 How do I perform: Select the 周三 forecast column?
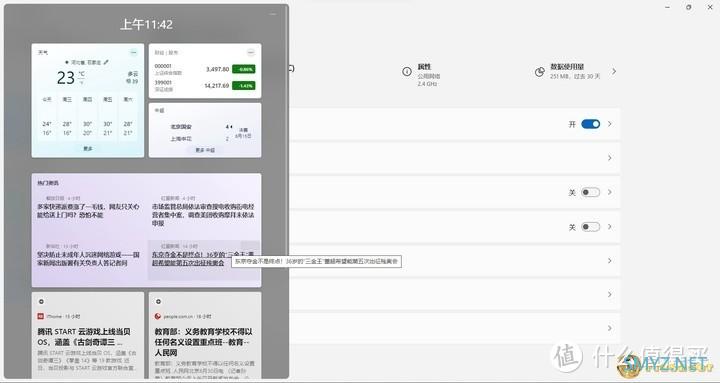coord(67,117)
